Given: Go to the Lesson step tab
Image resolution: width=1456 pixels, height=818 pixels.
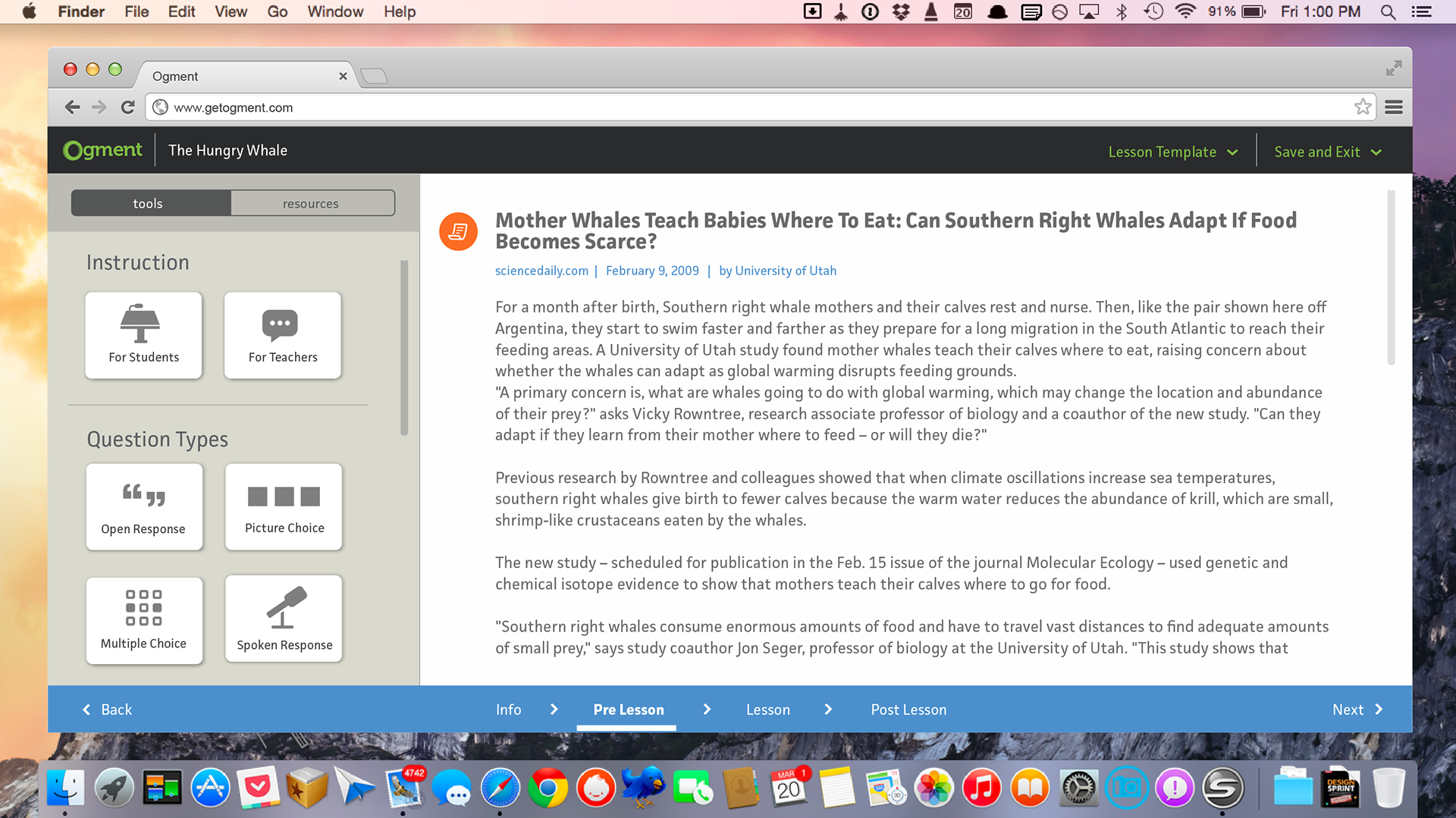Looking at the screenshot, I should (x=767, y=710).
